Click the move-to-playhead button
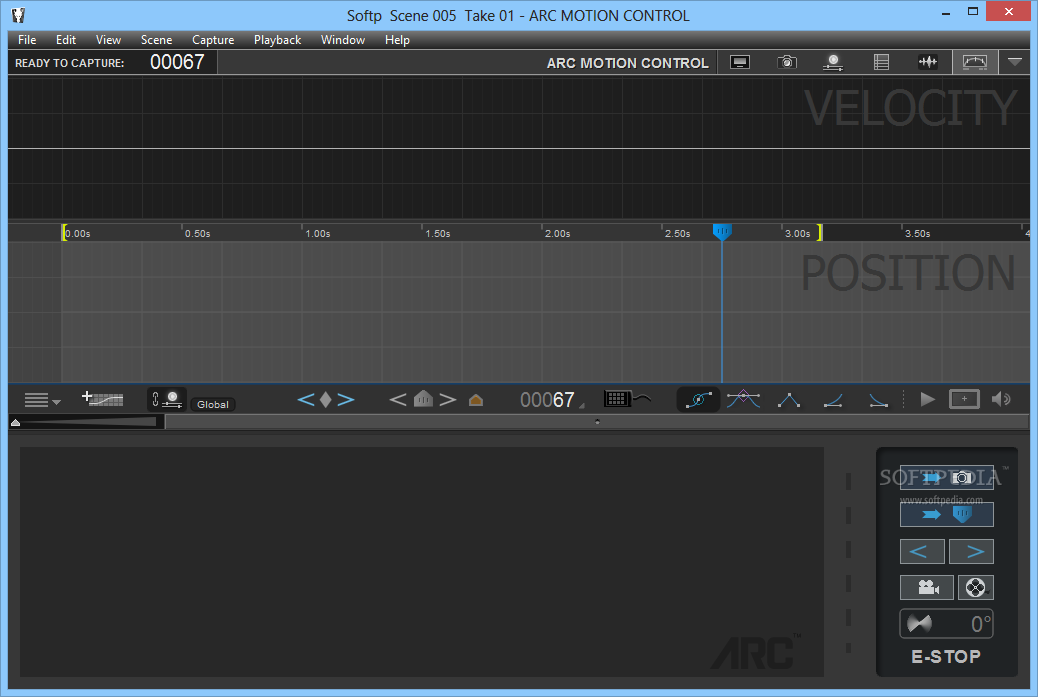 click(x=947, y=514)
